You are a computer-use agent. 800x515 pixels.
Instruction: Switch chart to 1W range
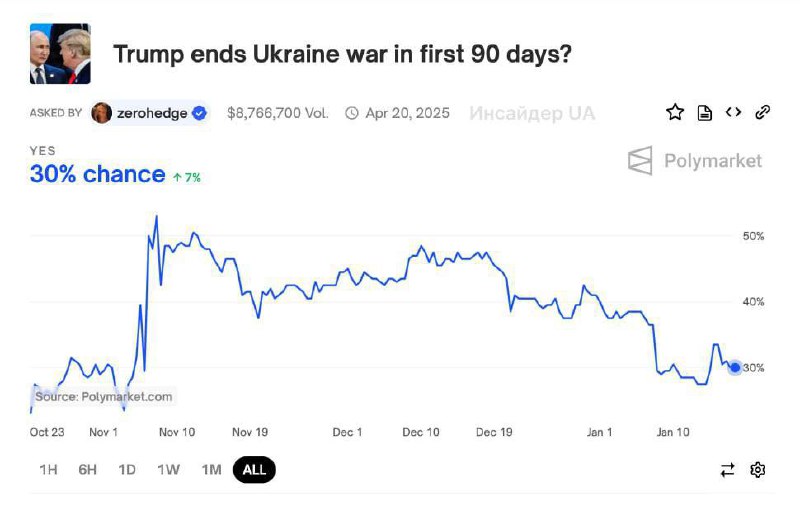(169, 469)
